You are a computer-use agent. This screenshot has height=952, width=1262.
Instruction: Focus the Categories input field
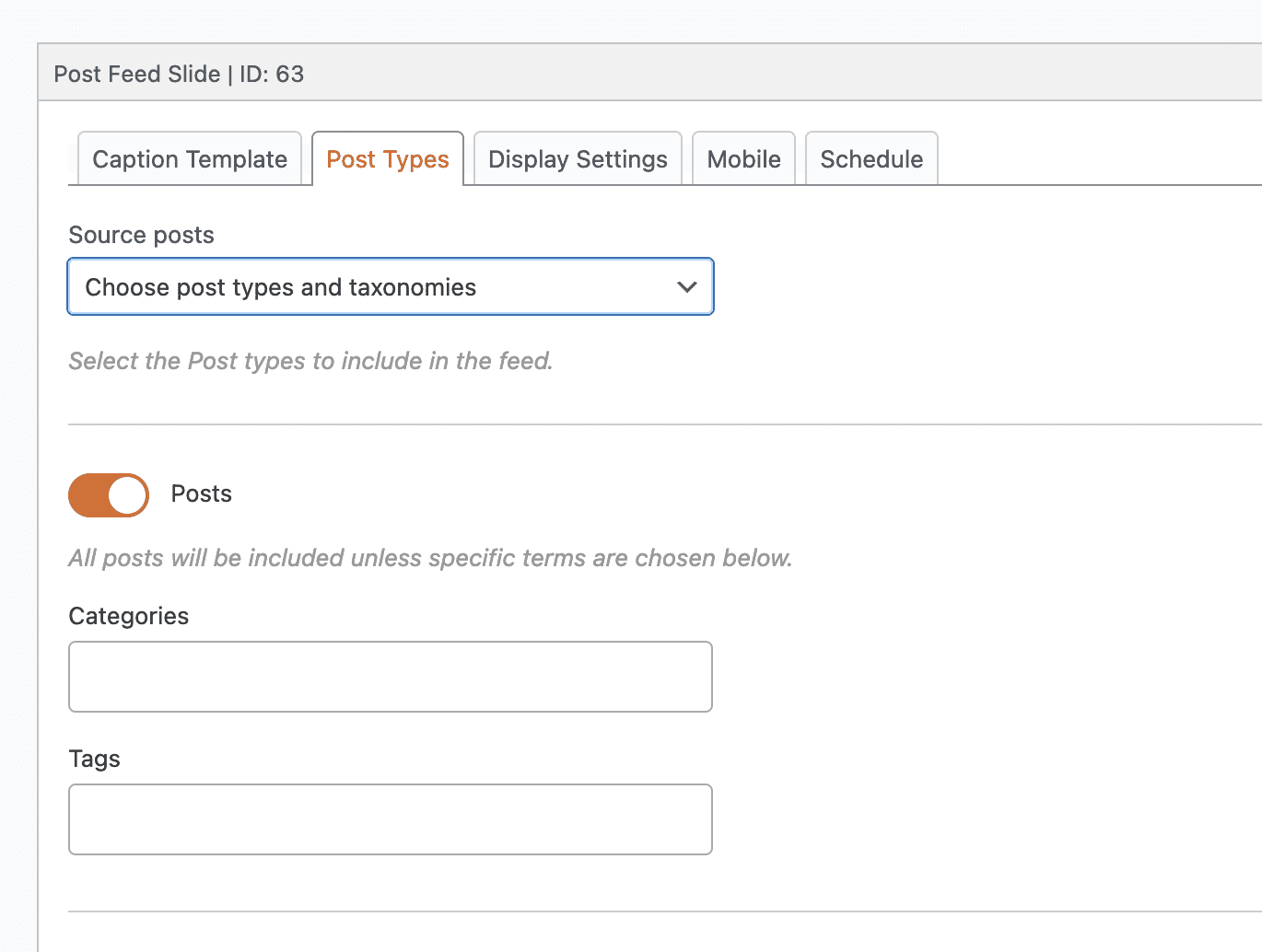tap(391, 677)
